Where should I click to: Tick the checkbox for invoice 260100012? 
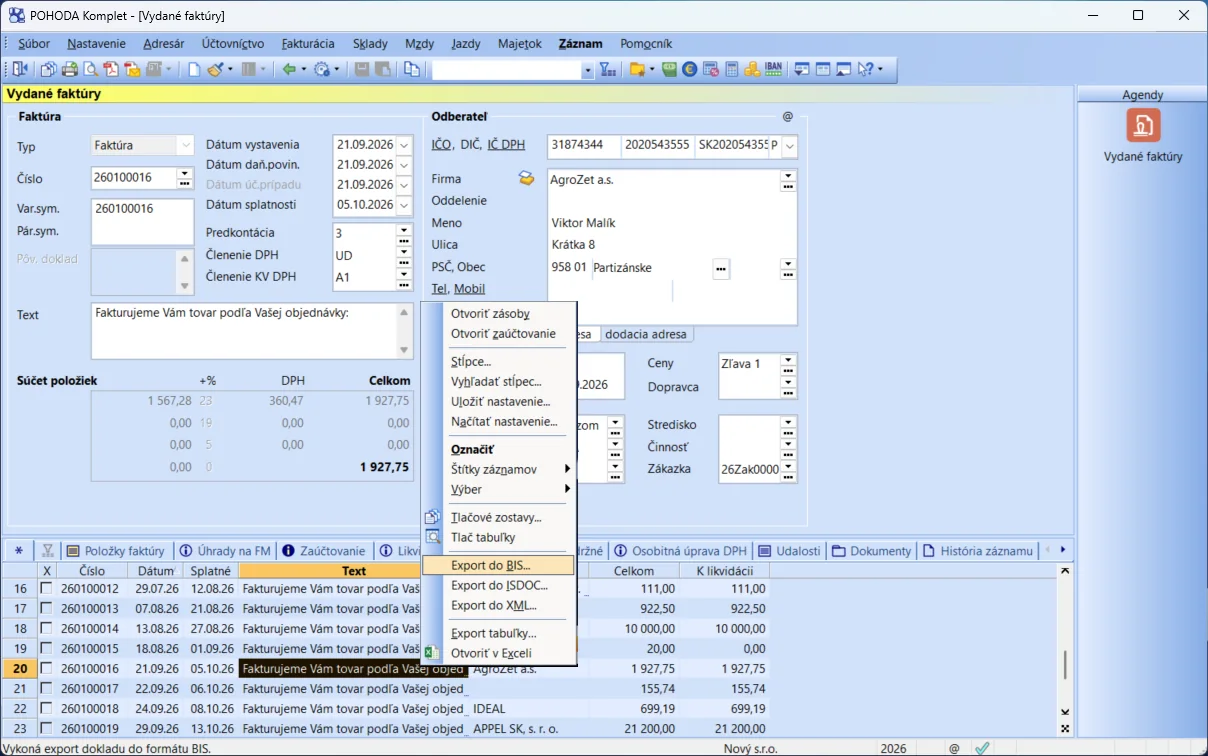[46, 589]
